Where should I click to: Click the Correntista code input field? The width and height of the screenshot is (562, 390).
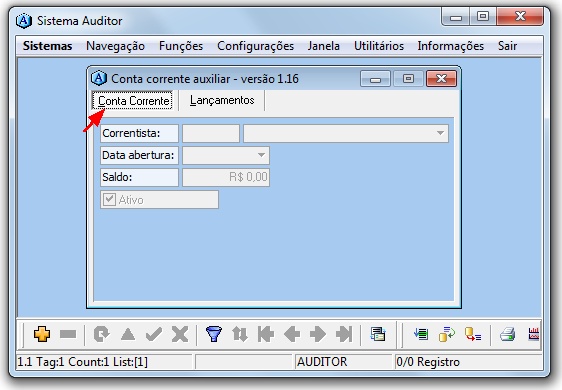pos(211,133)
